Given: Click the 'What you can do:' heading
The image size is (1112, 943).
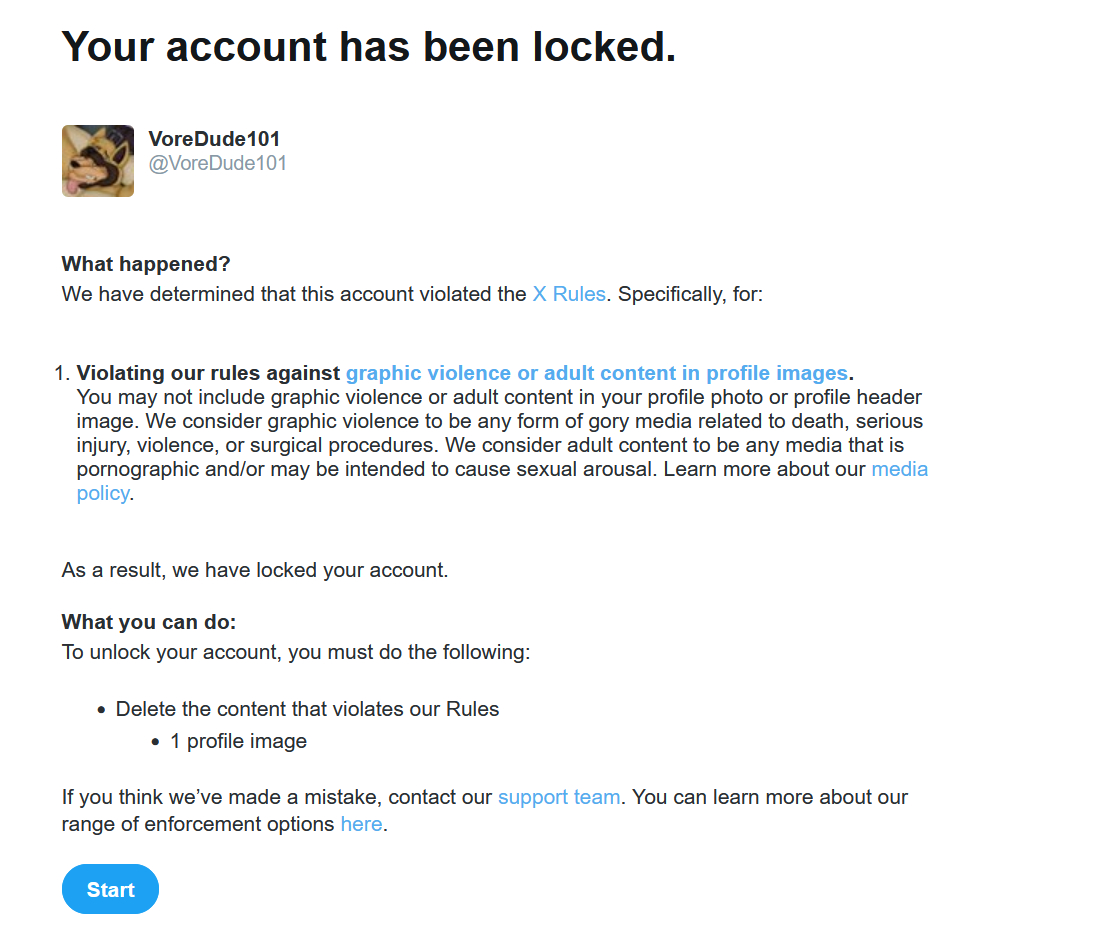Looking at the screenshot, I should point(149,622).
